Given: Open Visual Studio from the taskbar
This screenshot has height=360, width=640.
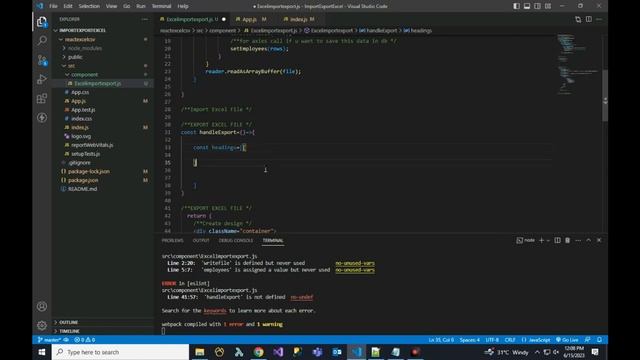Looking at the screenshot, I should click(x=278, y=352).
